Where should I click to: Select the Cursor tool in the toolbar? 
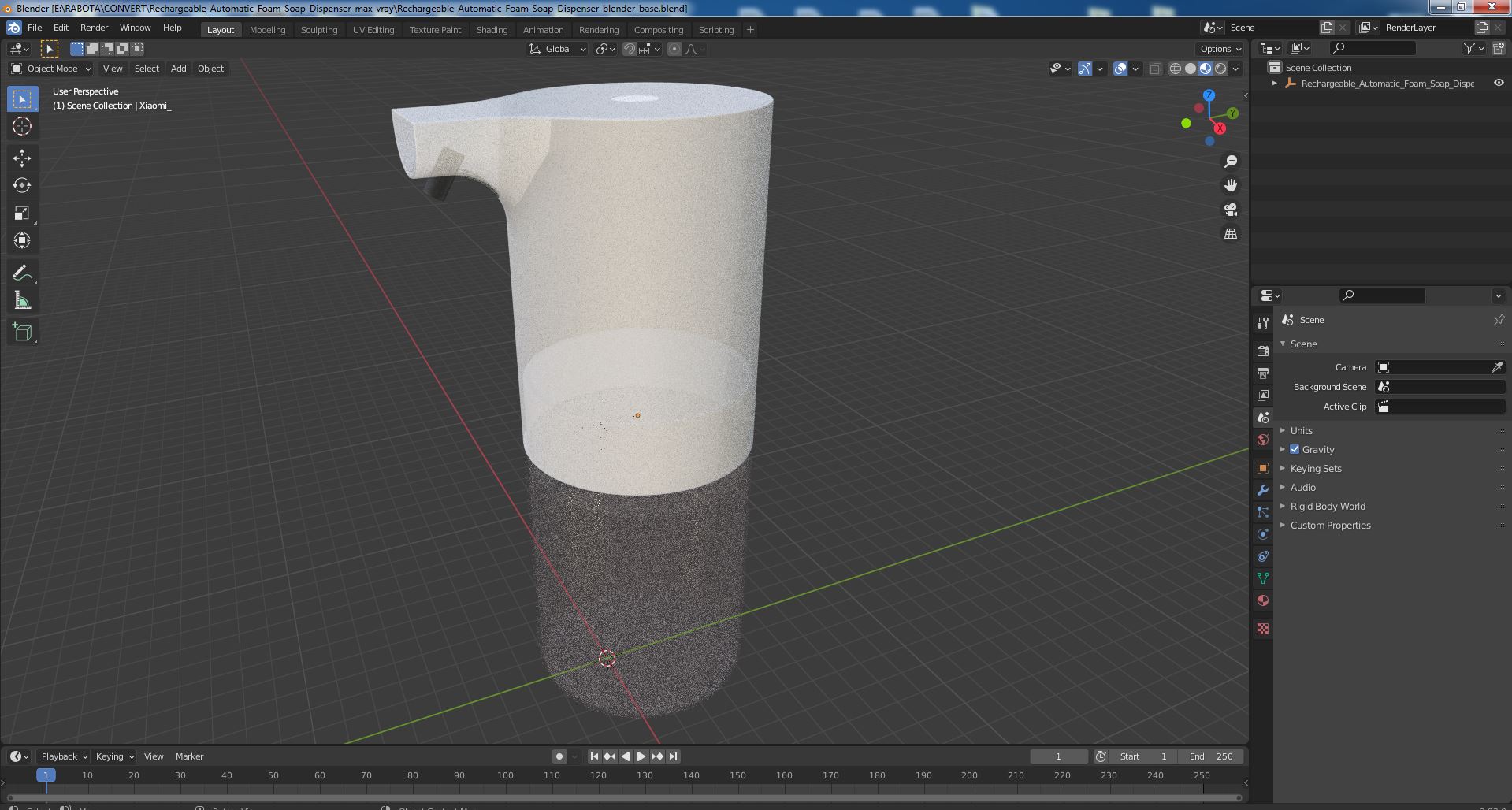(x=22, y=126)
